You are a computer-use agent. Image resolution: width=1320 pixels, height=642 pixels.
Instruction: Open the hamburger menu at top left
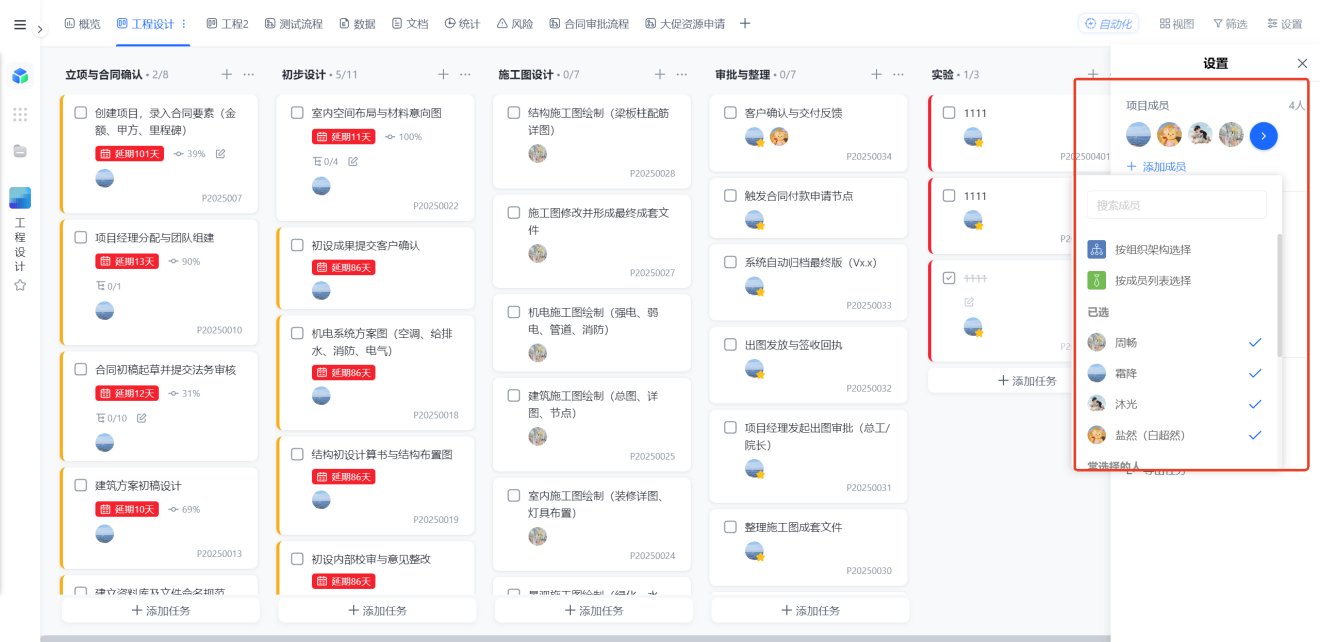pos(20,24)
